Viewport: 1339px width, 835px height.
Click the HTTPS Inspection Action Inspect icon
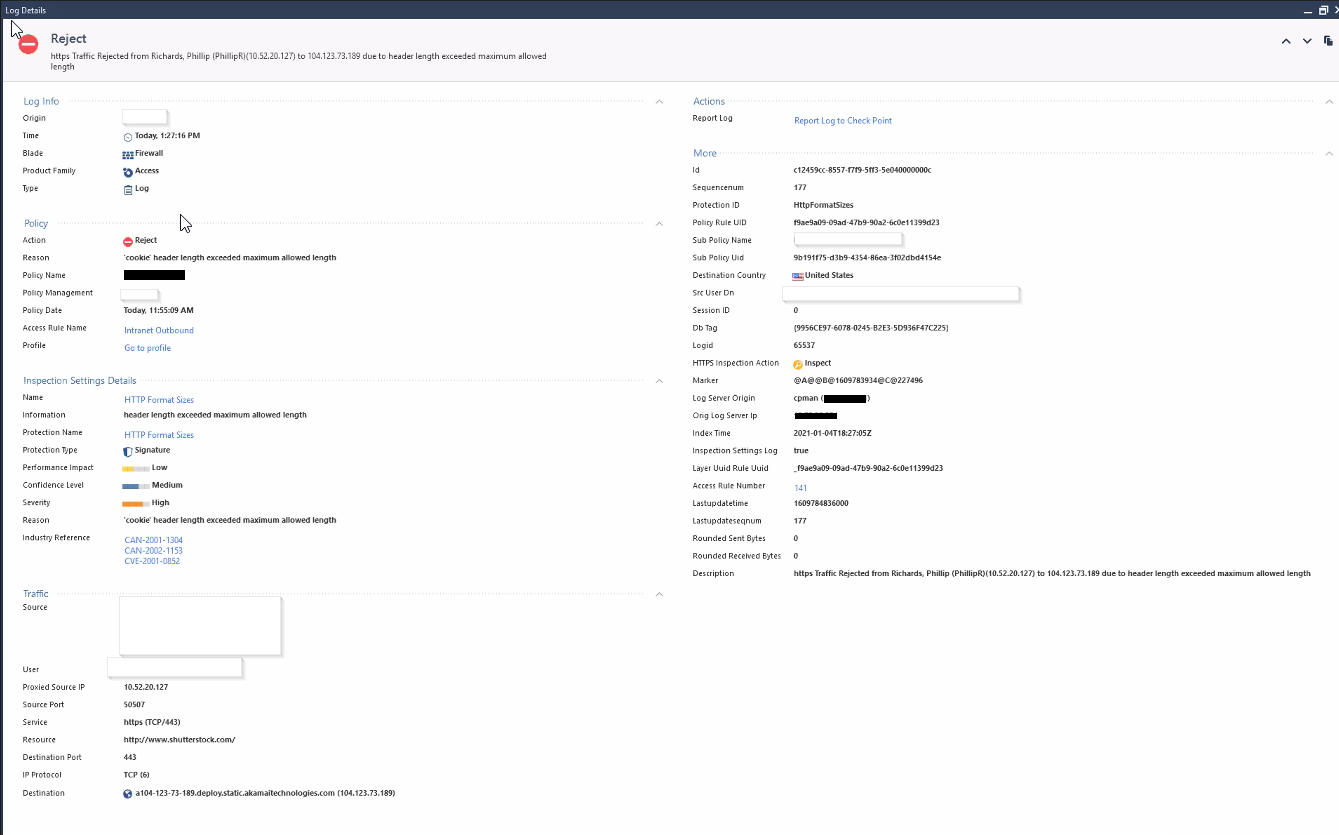(x=798, y=364)
